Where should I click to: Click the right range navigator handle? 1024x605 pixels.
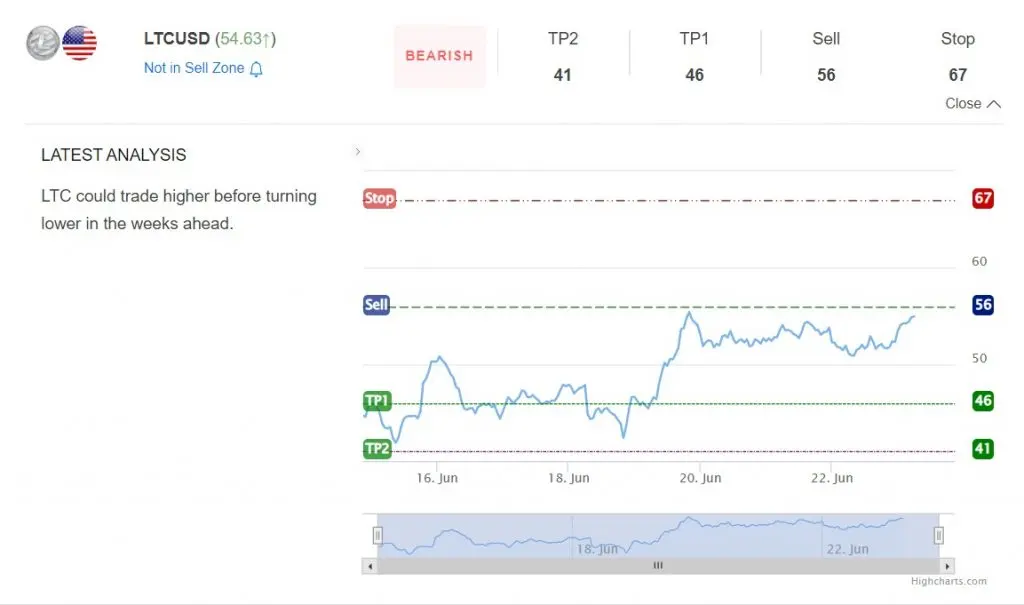[938, 536]
